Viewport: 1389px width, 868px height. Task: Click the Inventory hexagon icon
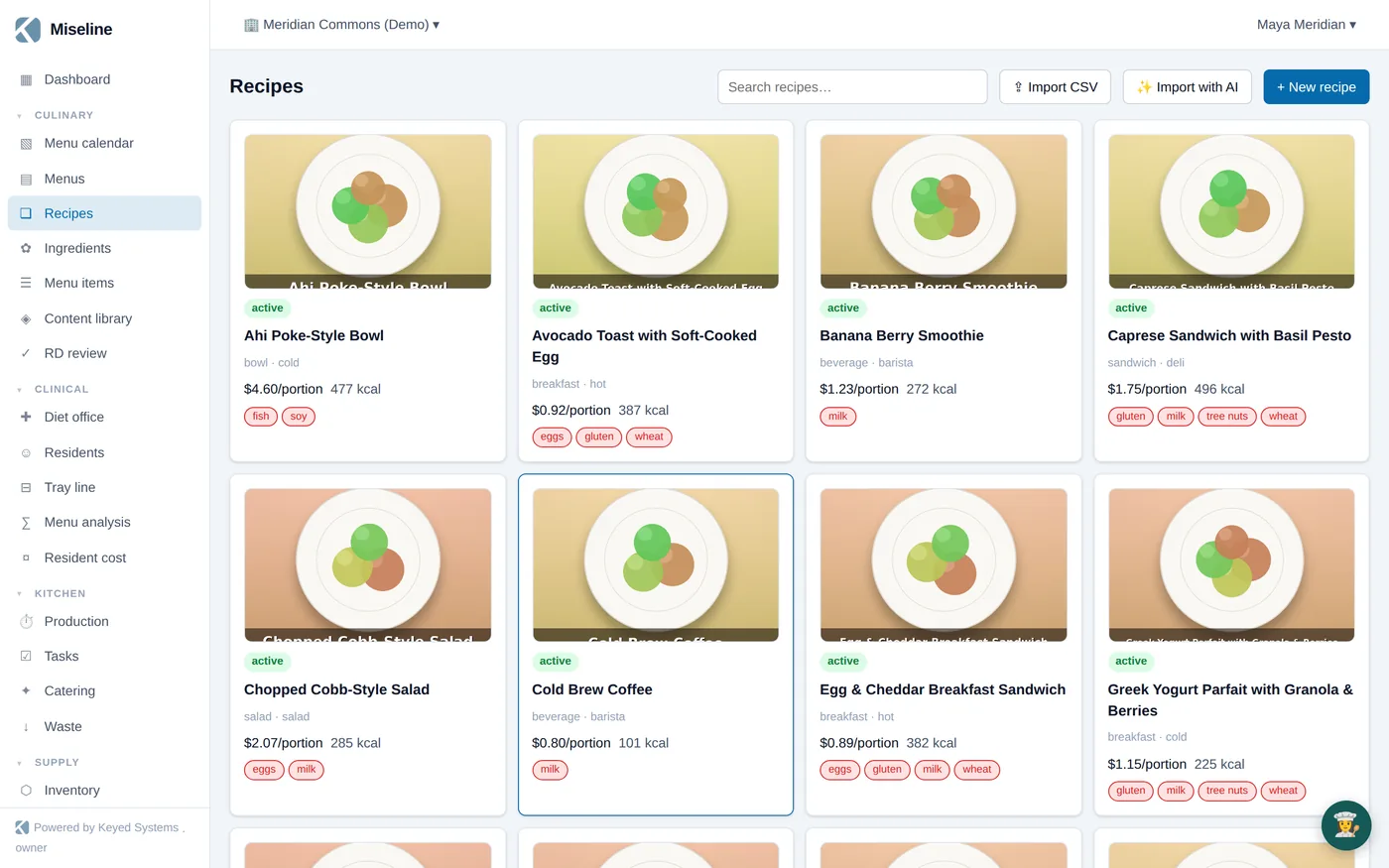pos(26,791)
